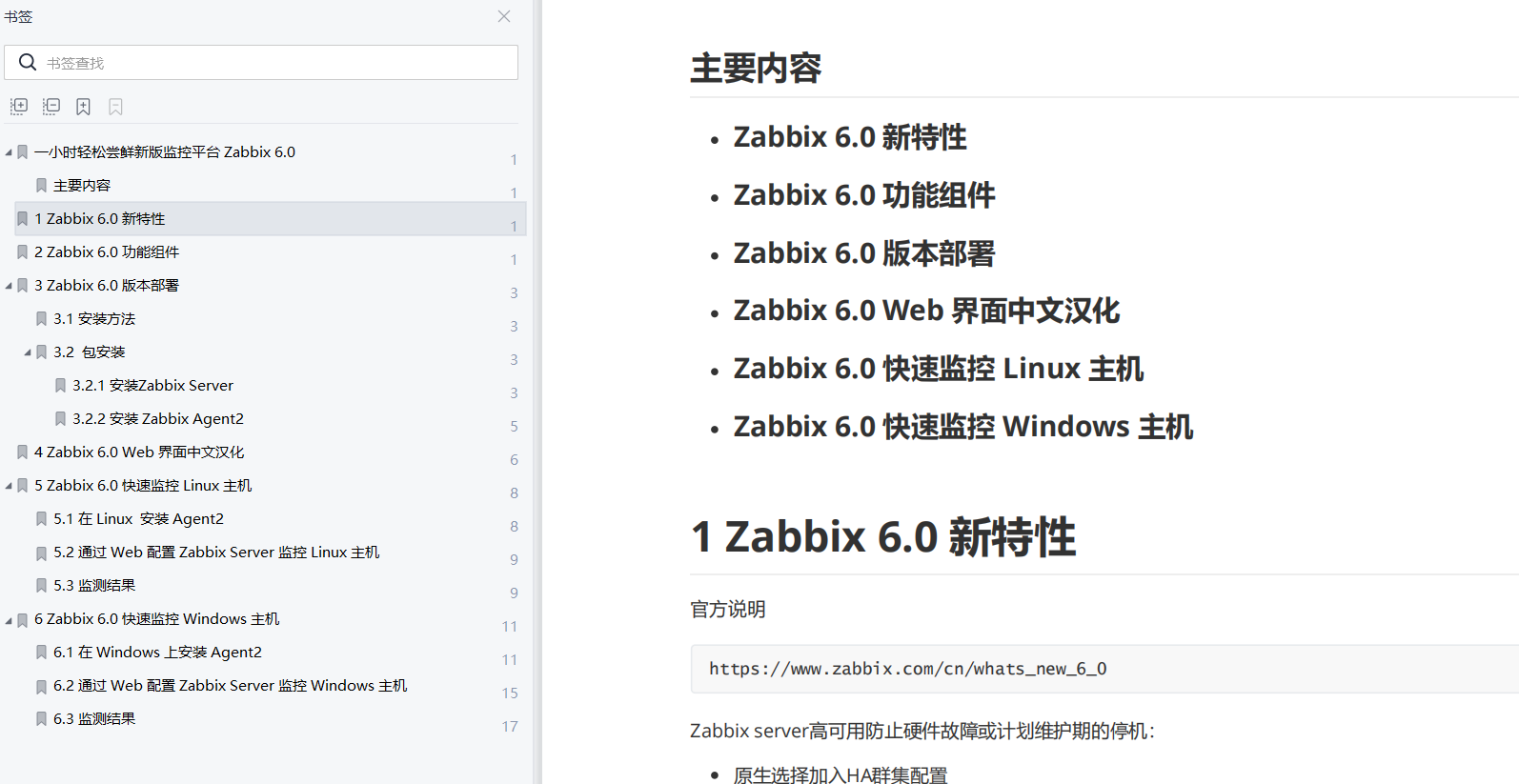Open 3.2.2 安装 Zabbix Agent2 bookmark

pos(158,418)
